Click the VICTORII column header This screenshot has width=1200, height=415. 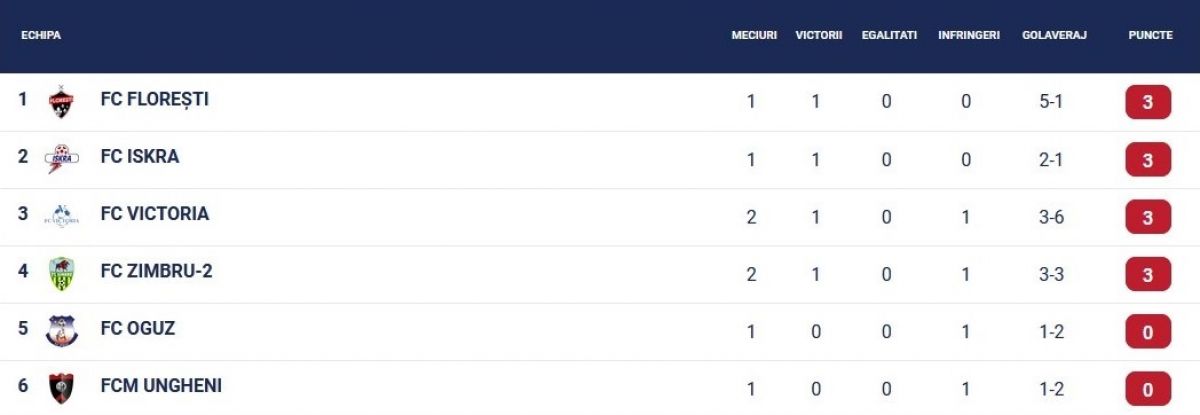(x=819, y=35)
